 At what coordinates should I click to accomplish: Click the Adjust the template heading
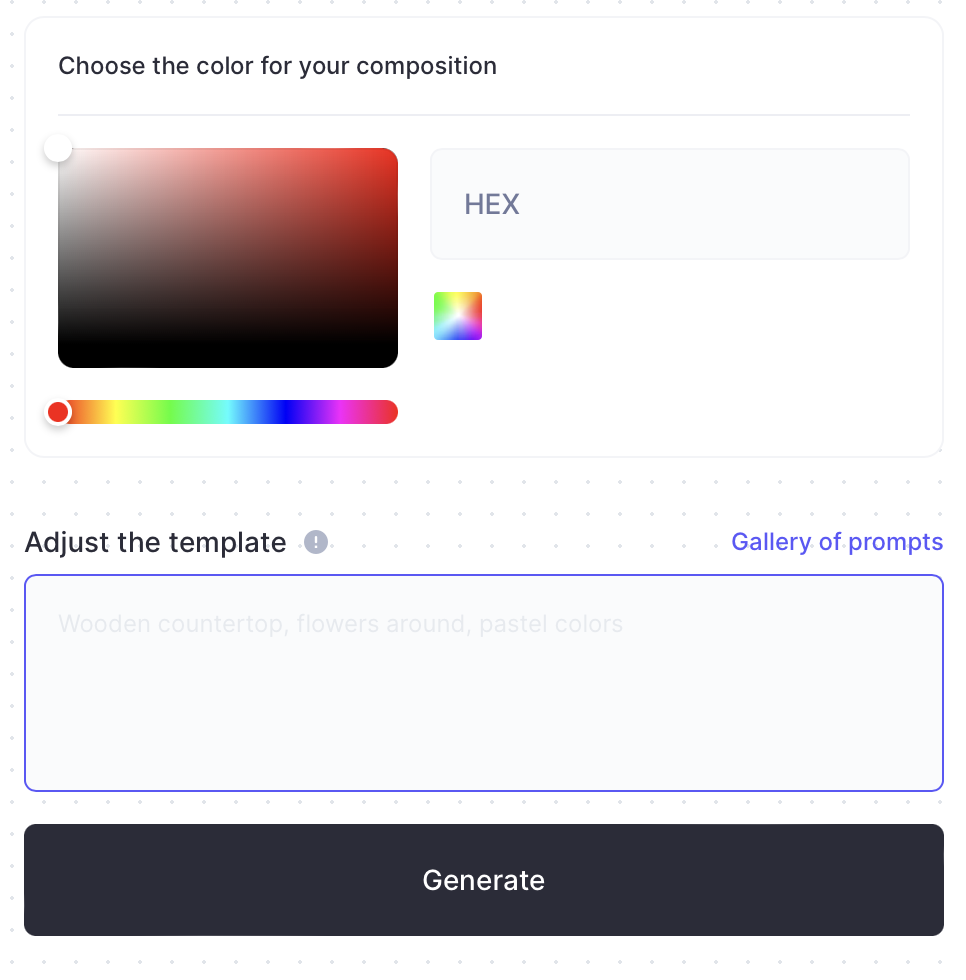point(155,542)
